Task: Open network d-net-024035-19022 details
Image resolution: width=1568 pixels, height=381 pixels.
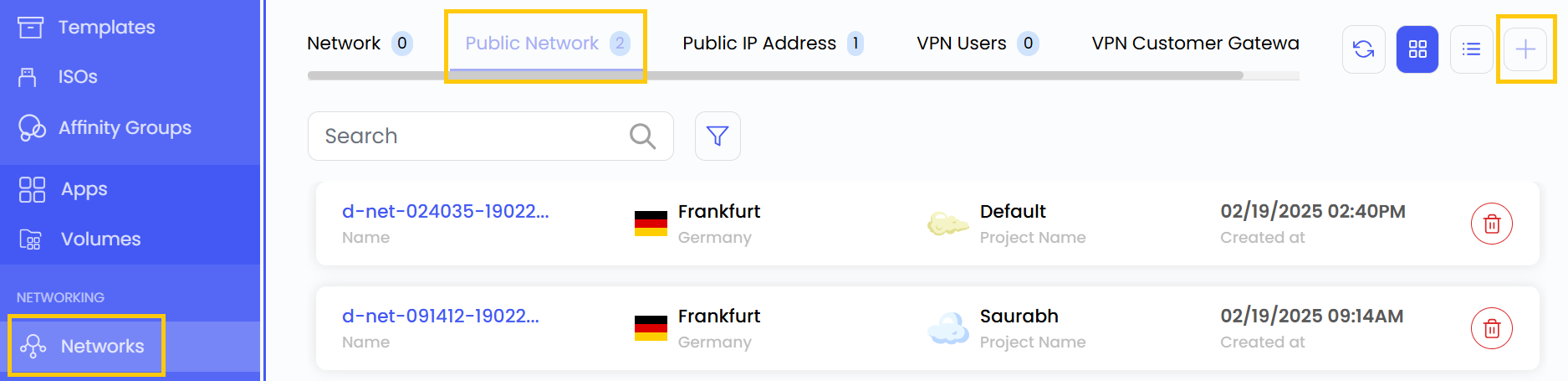Action: pyautogui.click(x=445, y=212)
